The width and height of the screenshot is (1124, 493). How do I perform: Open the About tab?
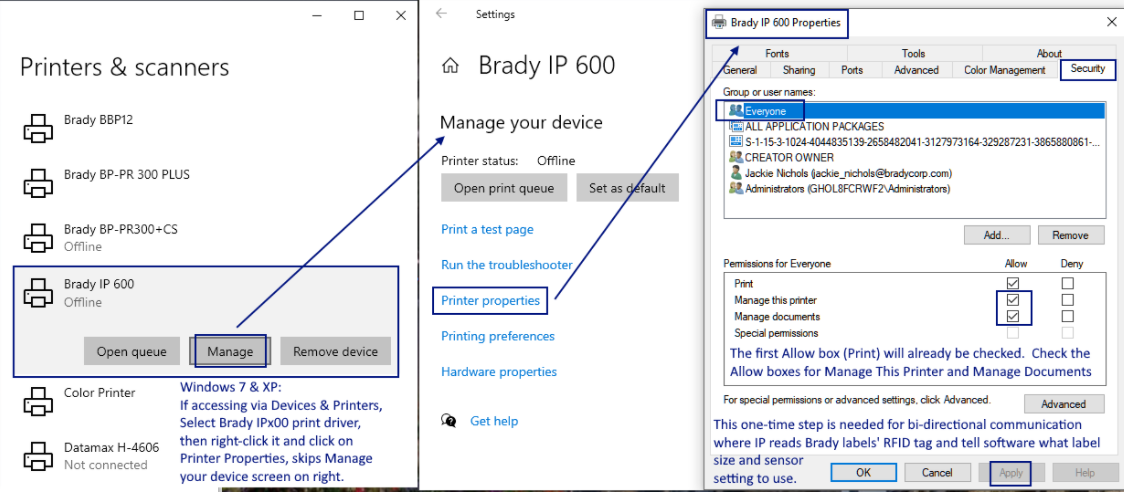1049,53
